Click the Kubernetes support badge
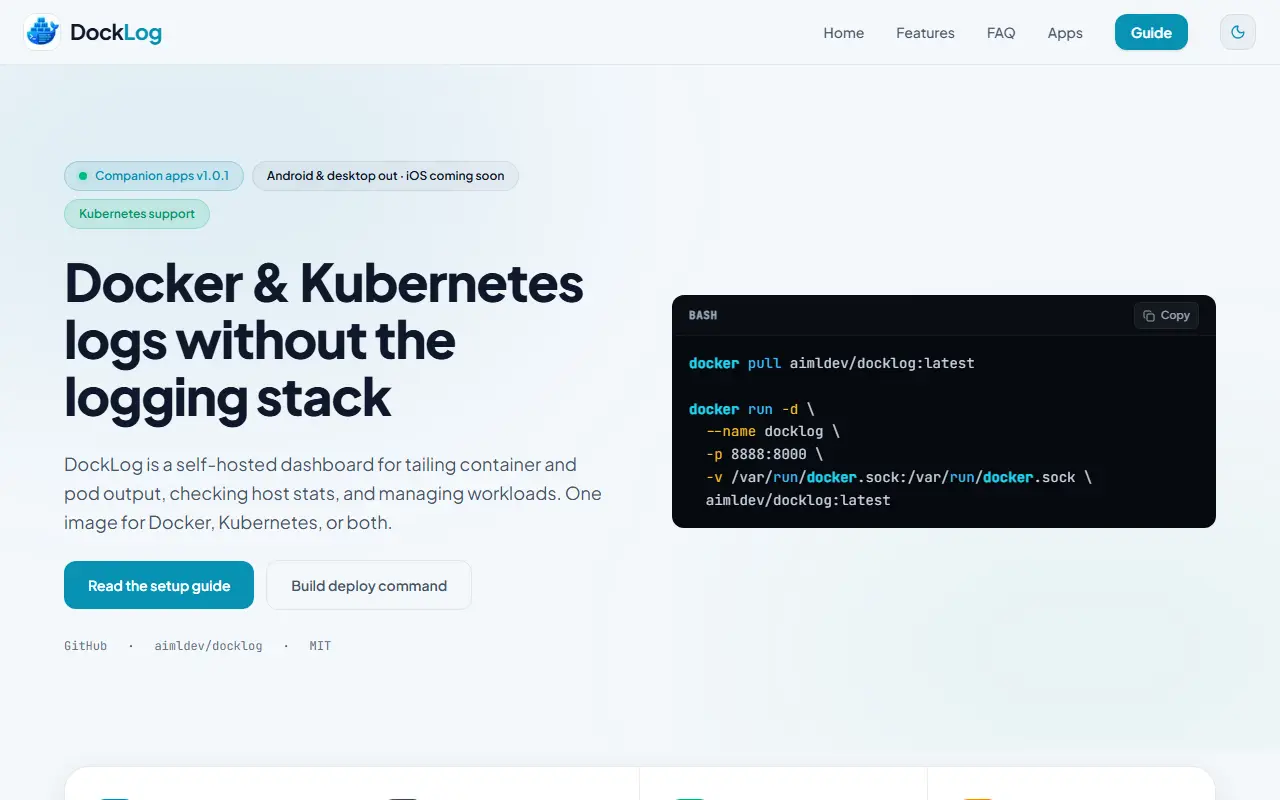The height and width of the screenshot is (800, 1280). [137, 214]
